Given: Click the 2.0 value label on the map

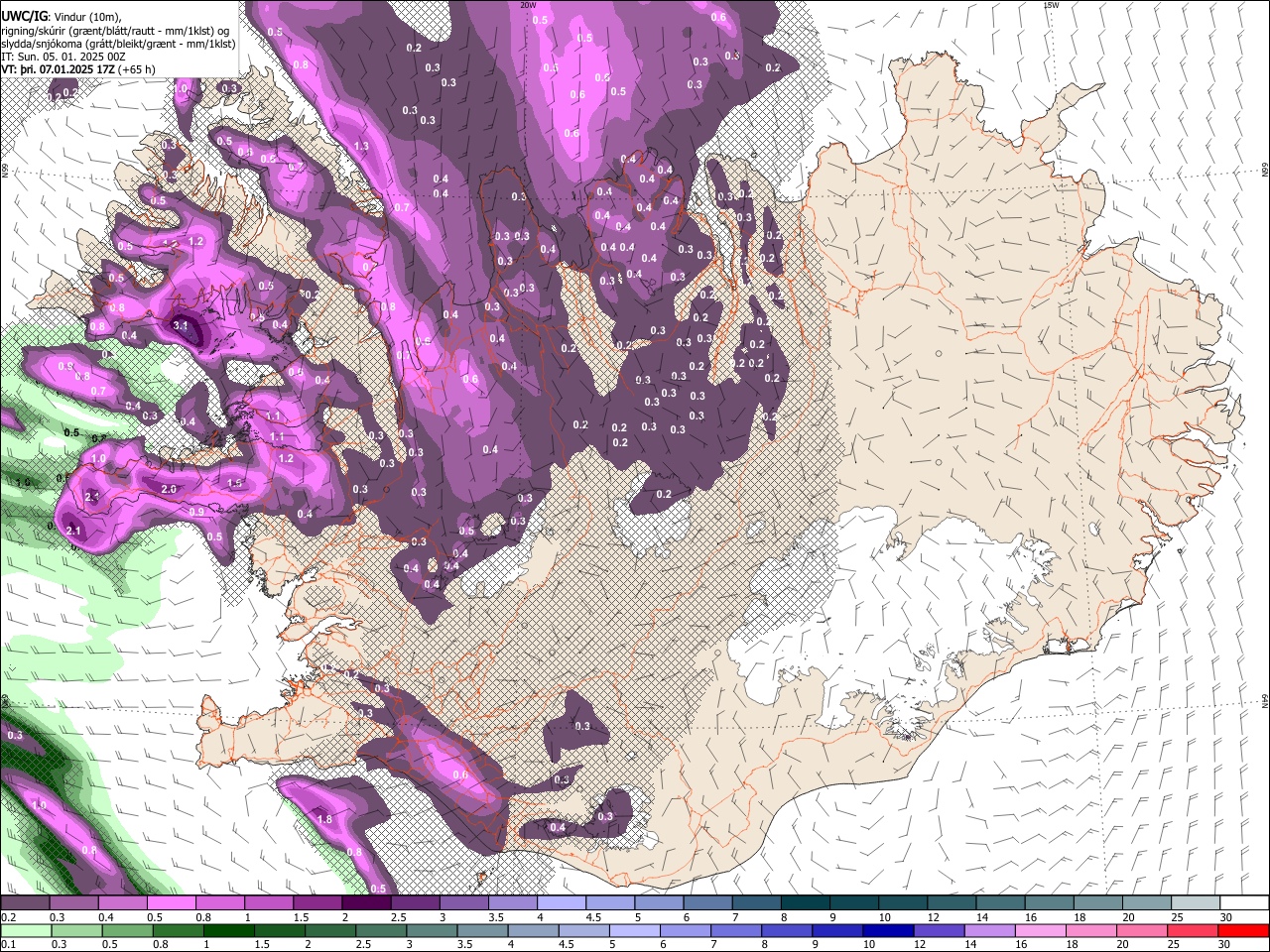Looking at the screenshot, I should tap(169, 489).
